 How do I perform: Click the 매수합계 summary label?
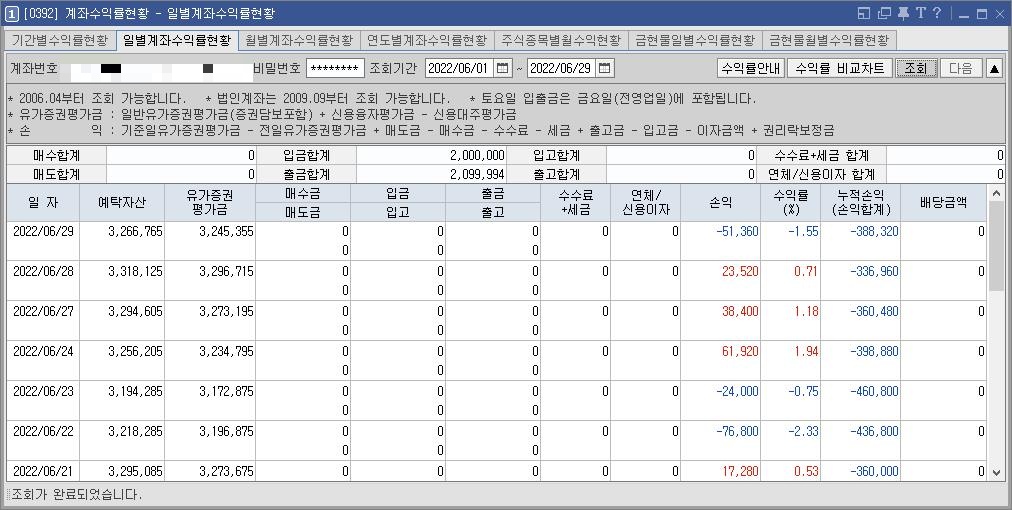(x=57, y=156)
